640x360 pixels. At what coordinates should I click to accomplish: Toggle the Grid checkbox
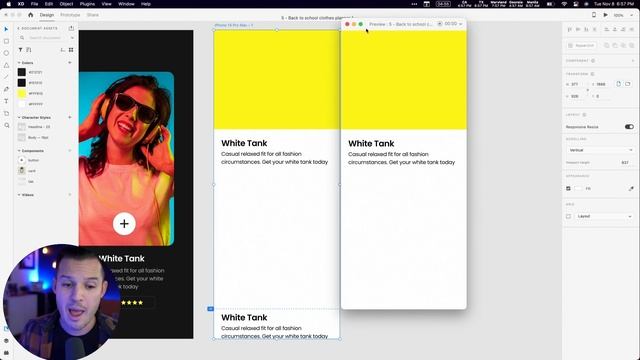click(568, 216)
